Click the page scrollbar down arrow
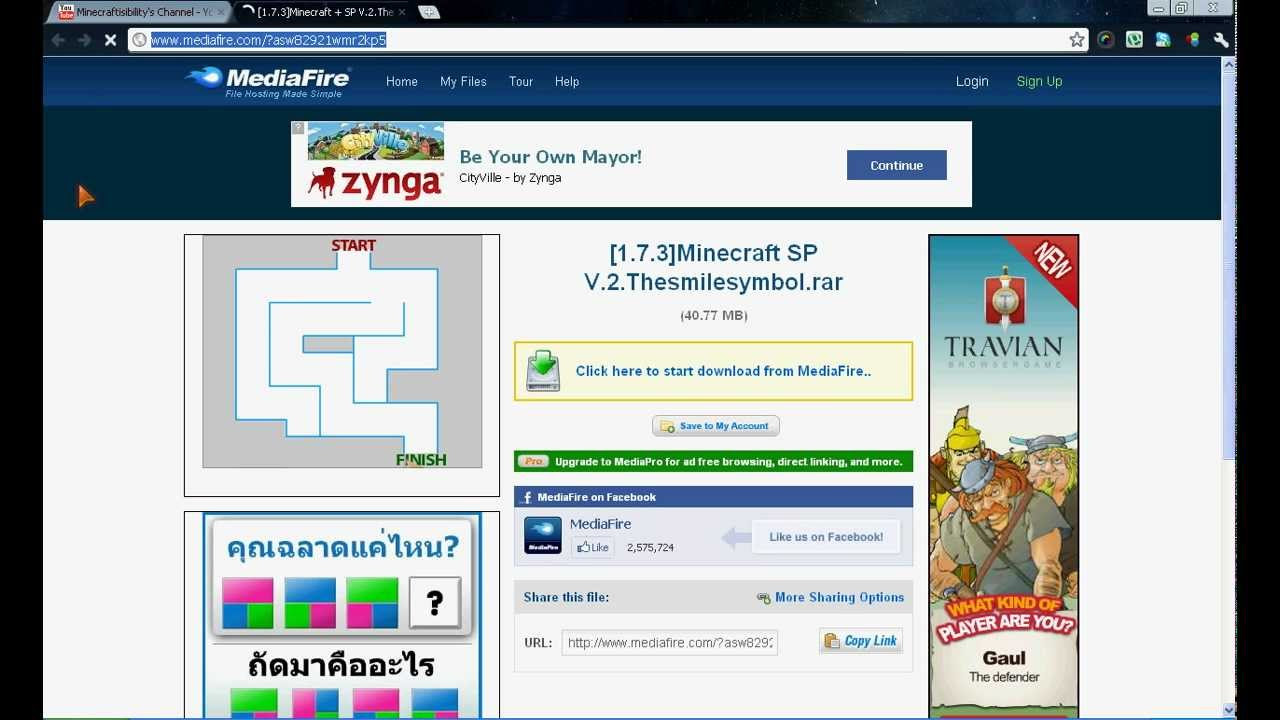 [1229, 710]
